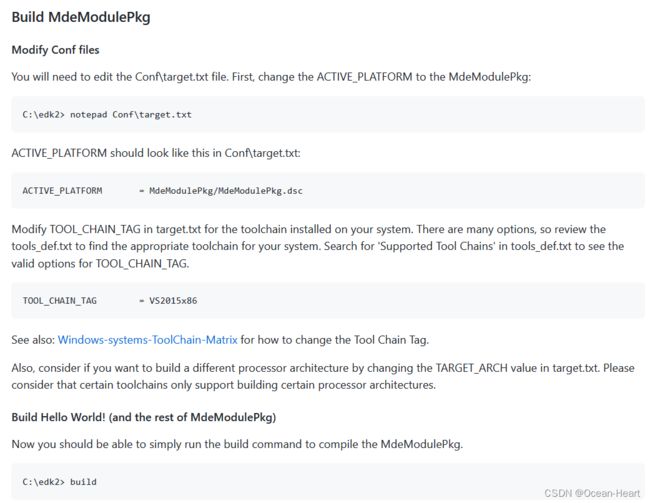Image resolution: width=650 pixels, height=503 pixels.
Task: Click the MdeModulePkg/MdeModulePkg.dsc value text
Action: pyautogui.click(x=226, y=191)
